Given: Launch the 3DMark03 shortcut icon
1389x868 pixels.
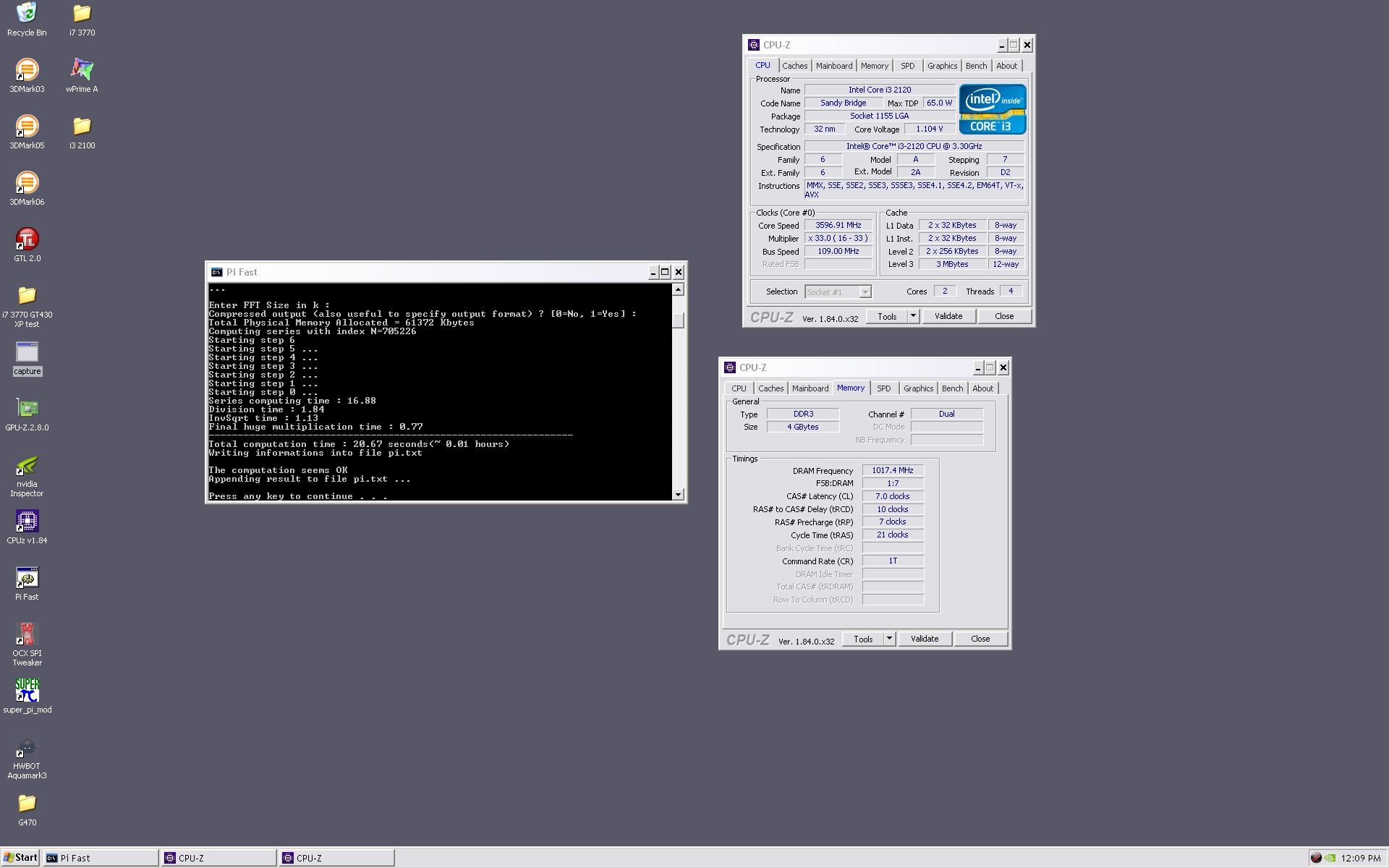Looking at the screenshot, I should pyautogui.click(x=27, y=69).
